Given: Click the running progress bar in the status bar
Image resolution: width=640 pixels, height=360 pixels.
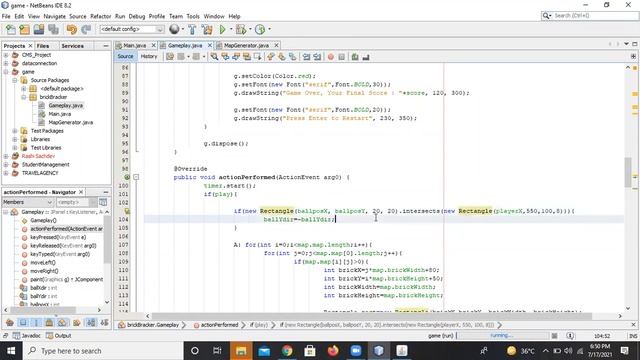Looking at the screenshot, I should (x=503, y=336).
